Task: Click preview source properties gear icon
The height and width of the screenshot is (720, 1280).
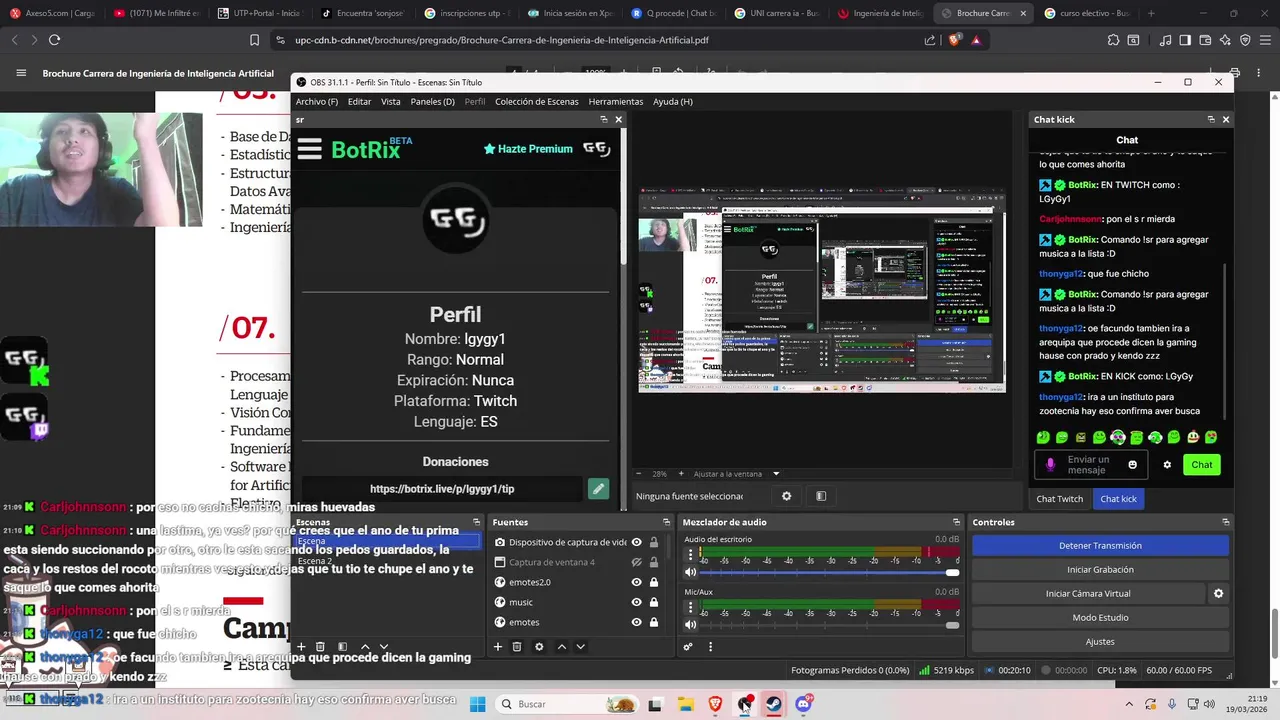Action: point(787,496)
